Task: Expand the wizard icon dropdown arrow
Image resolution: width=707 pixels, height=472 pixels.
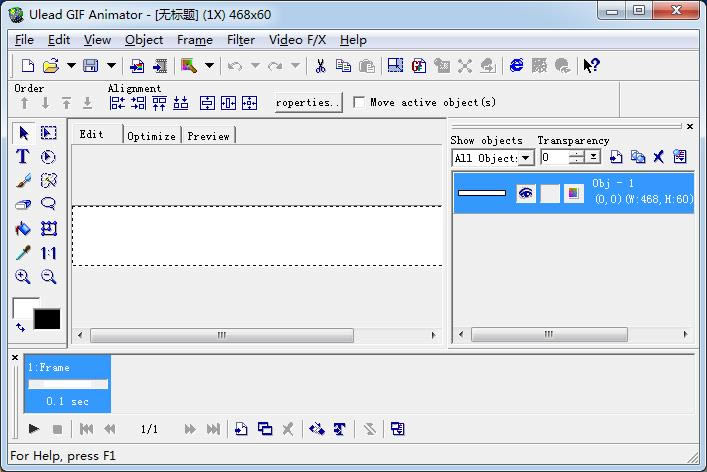Action: pyautogui.click(x=209, y=66)
